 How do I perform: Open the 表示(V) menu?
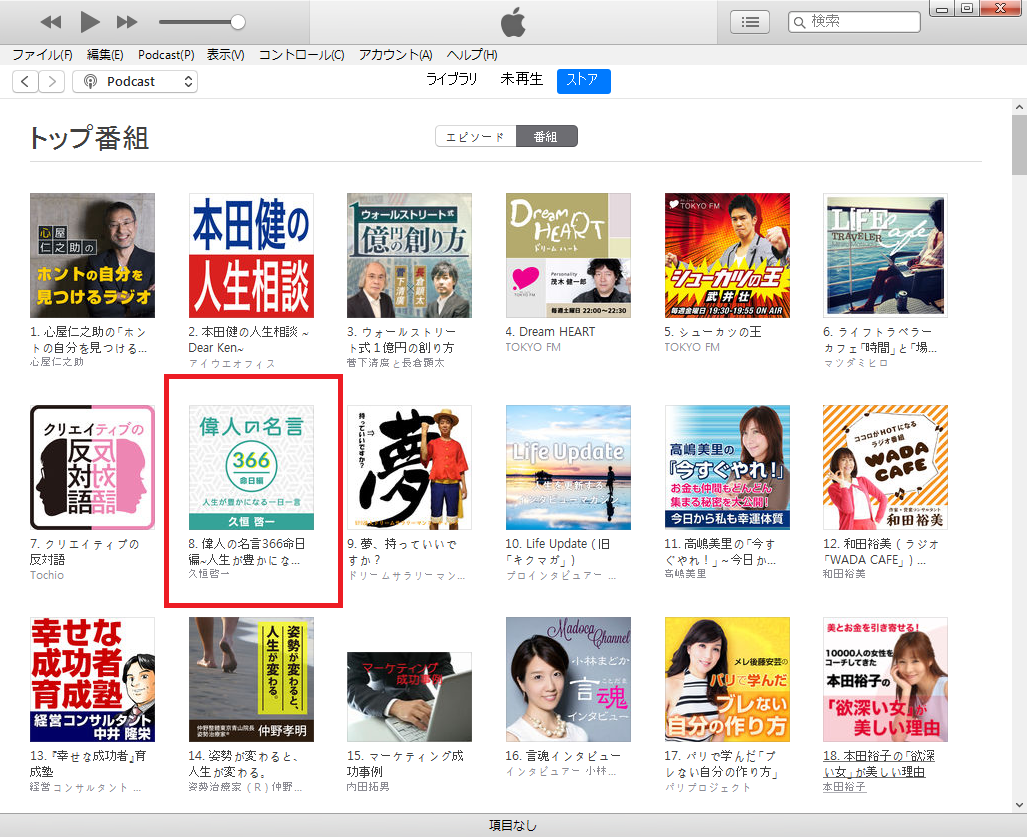click(226, 55)
